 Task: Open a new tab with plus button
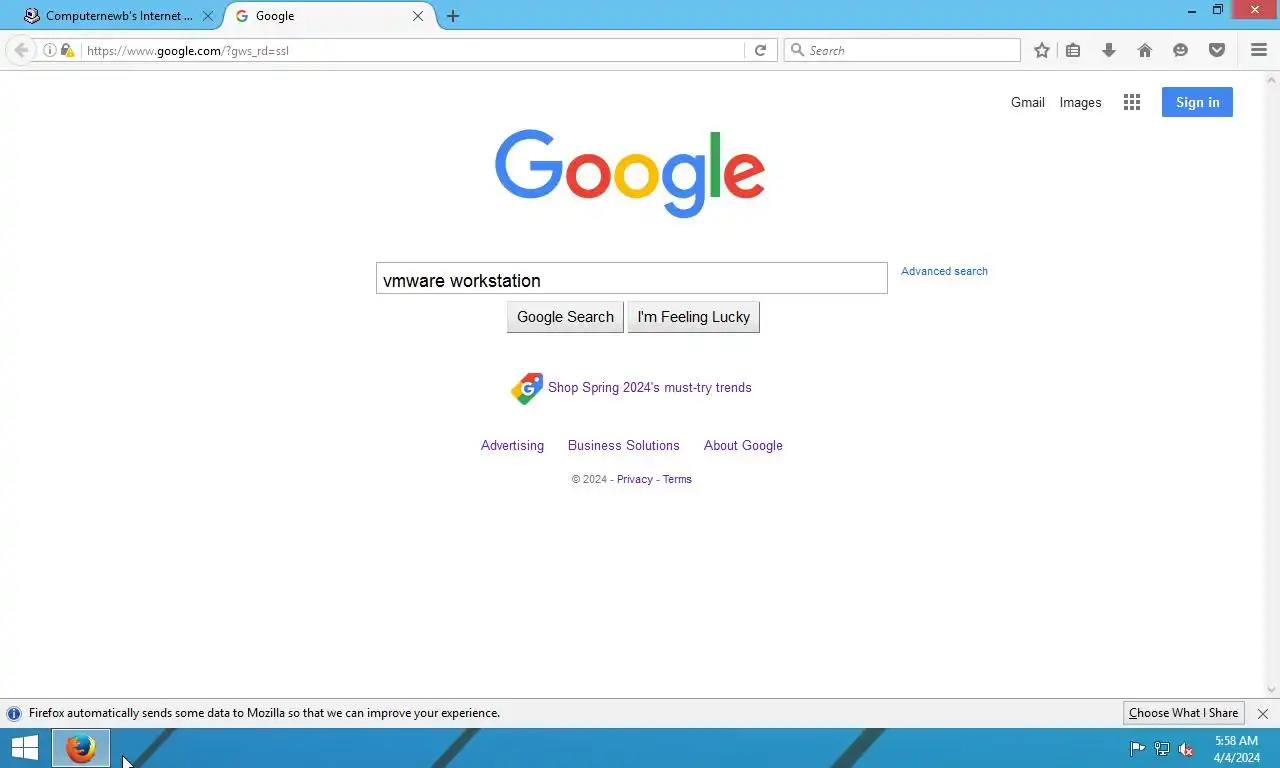(453, 16)
